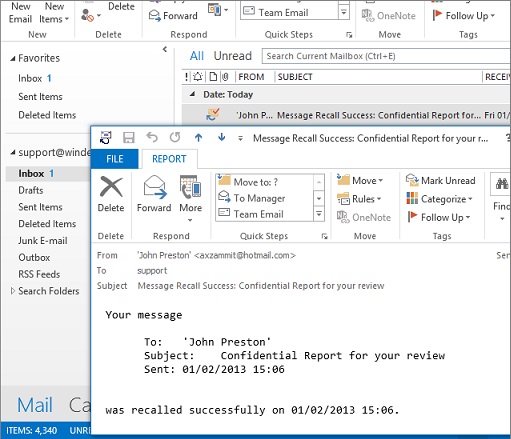Expand Search Folders
The height and width of the screenshot is (439, 511).
click(13, 291)
